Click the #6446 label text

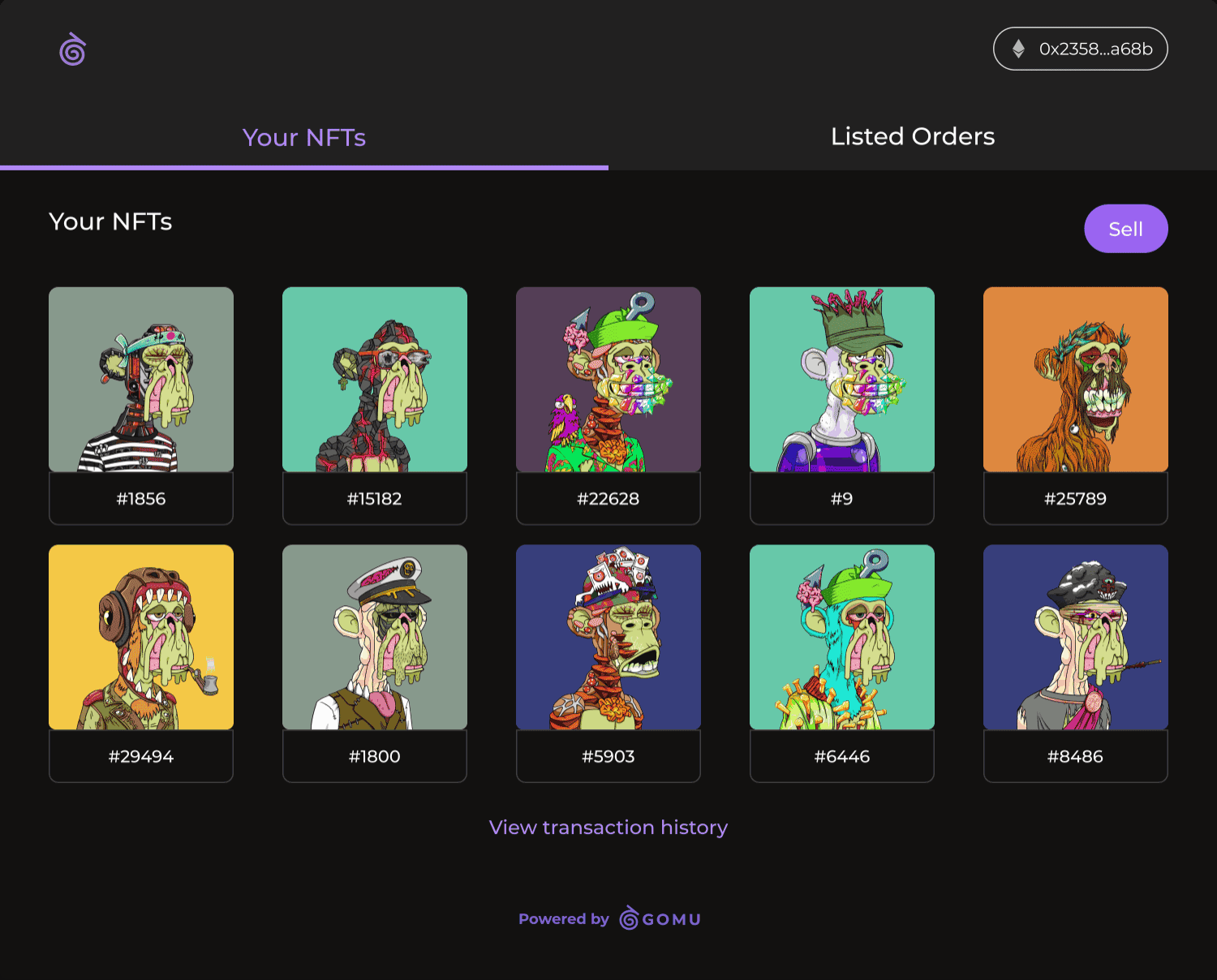tap(842, 757)
